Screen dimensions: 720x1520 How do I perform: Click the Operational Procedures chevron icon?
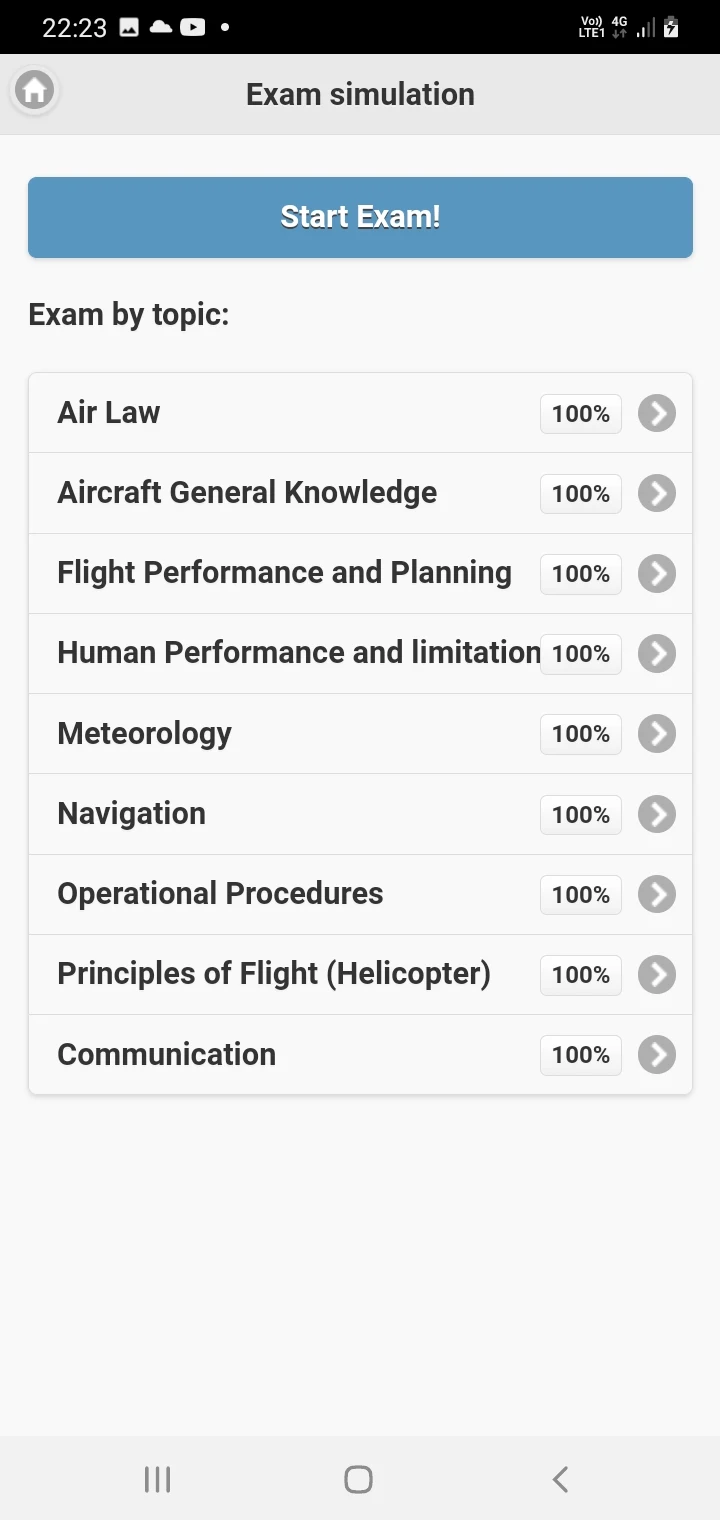point(657,894)
